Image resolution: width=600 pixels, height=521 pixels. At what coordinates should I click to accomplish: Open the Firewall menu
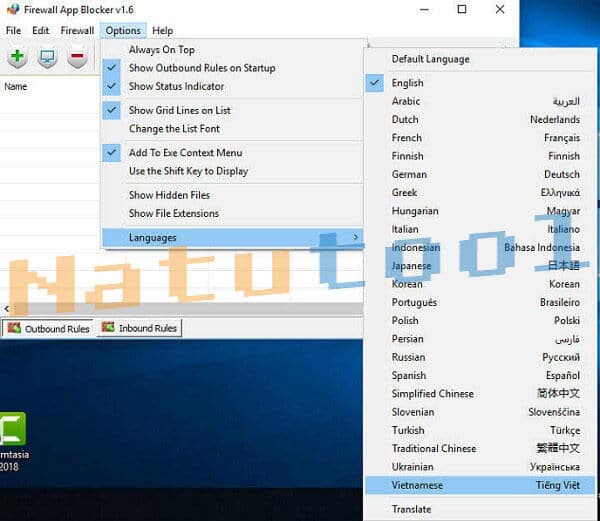77,31
